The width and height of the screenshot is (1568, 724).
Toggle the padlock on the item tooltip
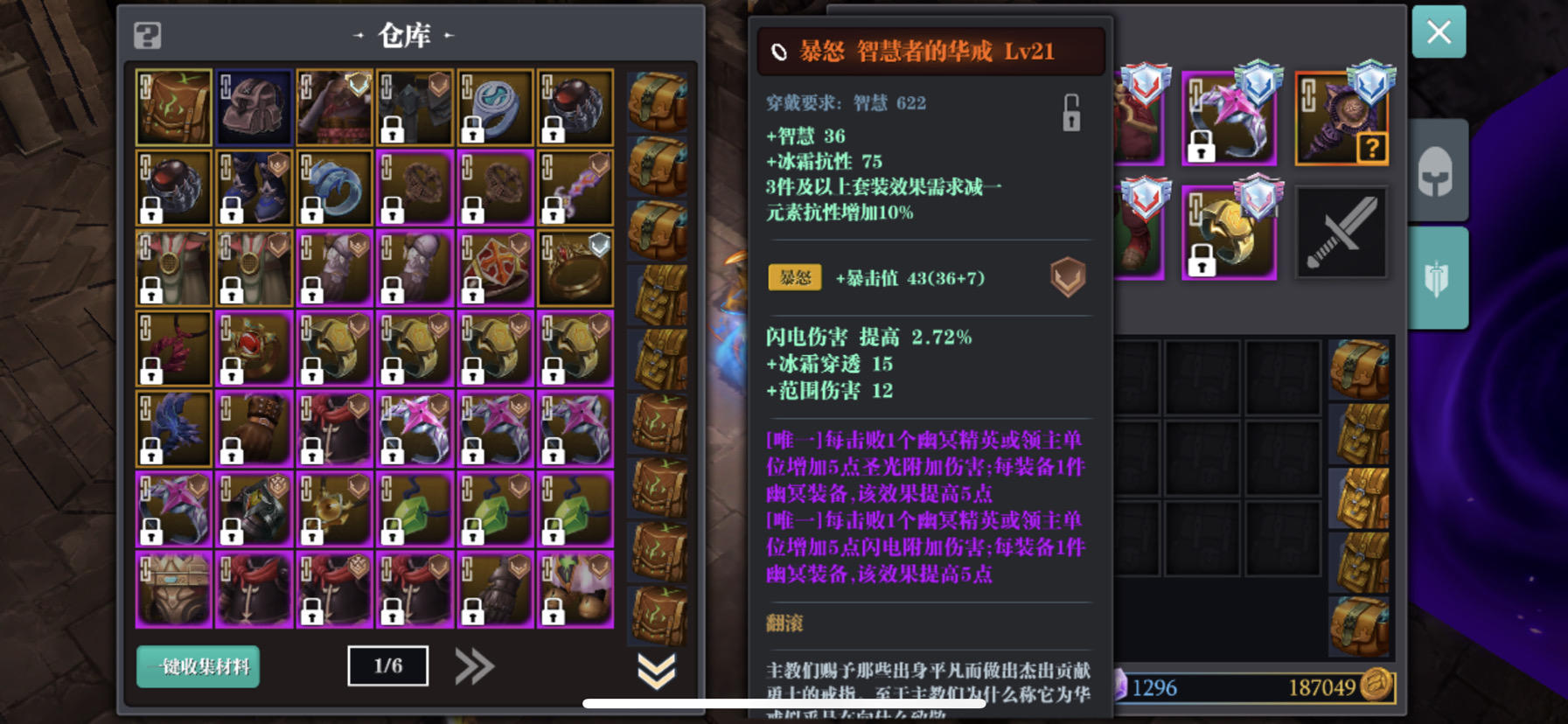point(1071,113)
